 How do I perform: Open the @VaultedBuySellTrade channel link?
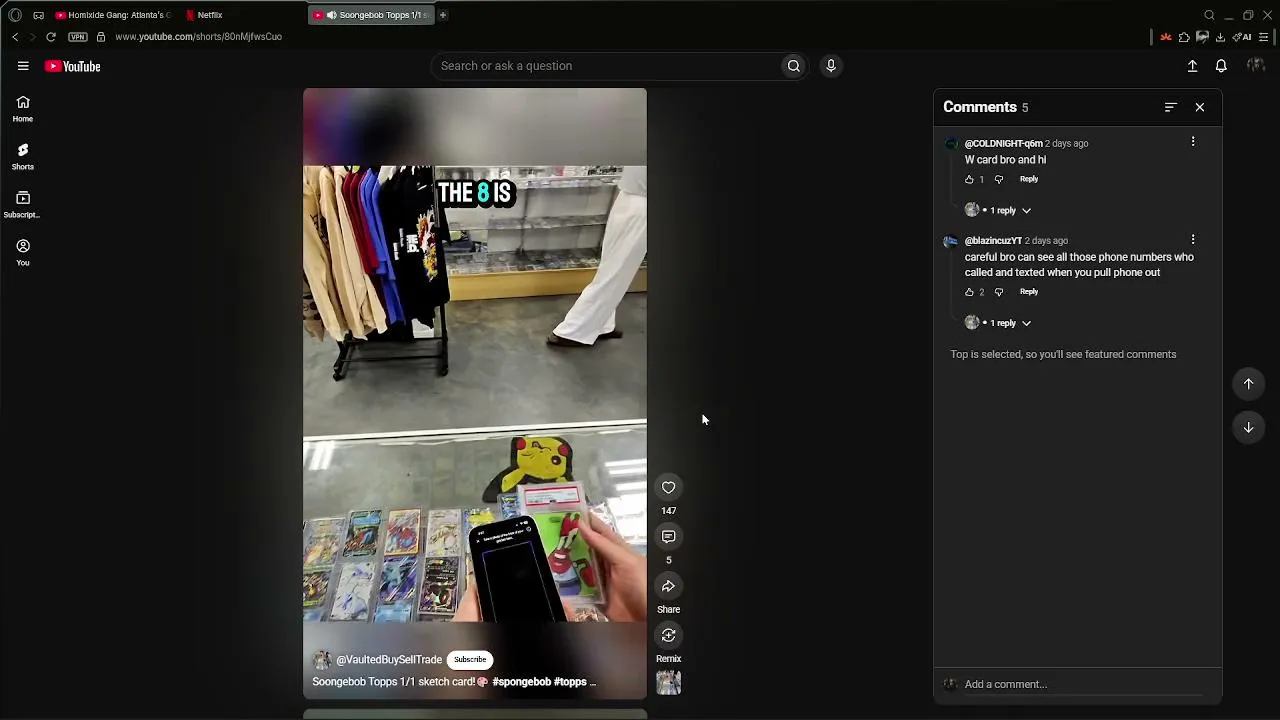[x=389, y=660]
